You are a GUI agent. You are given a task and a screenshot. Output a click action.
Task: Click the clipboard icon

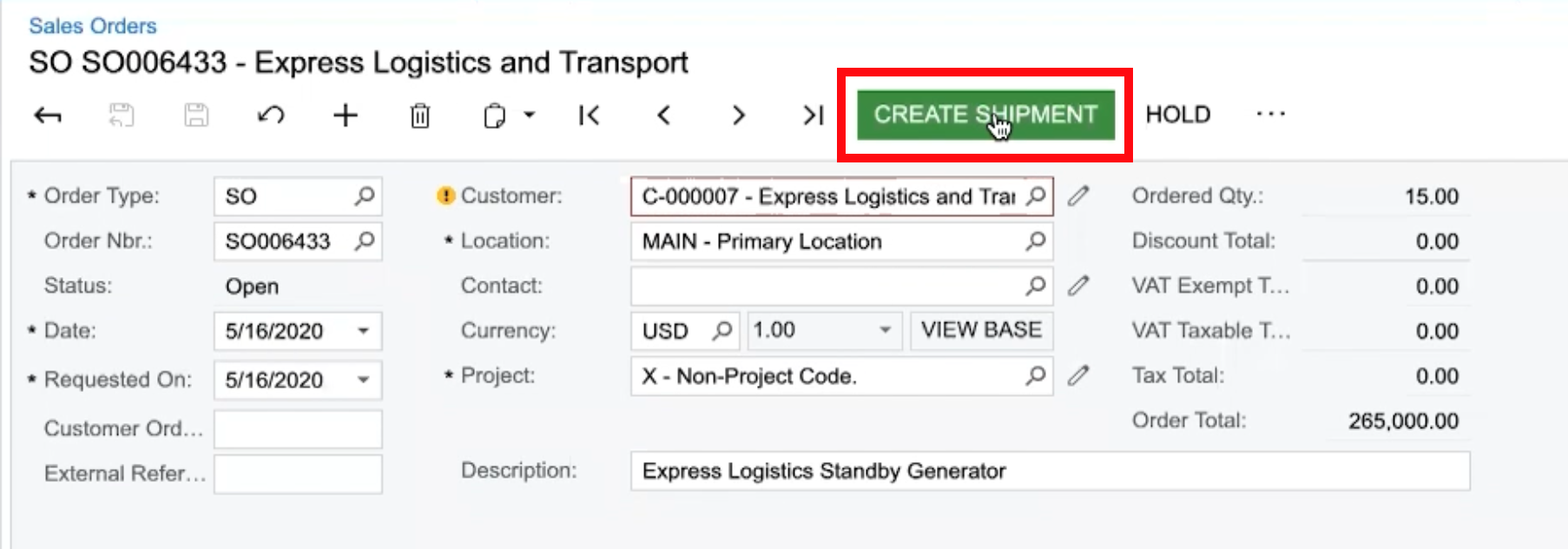pos(494,115)
